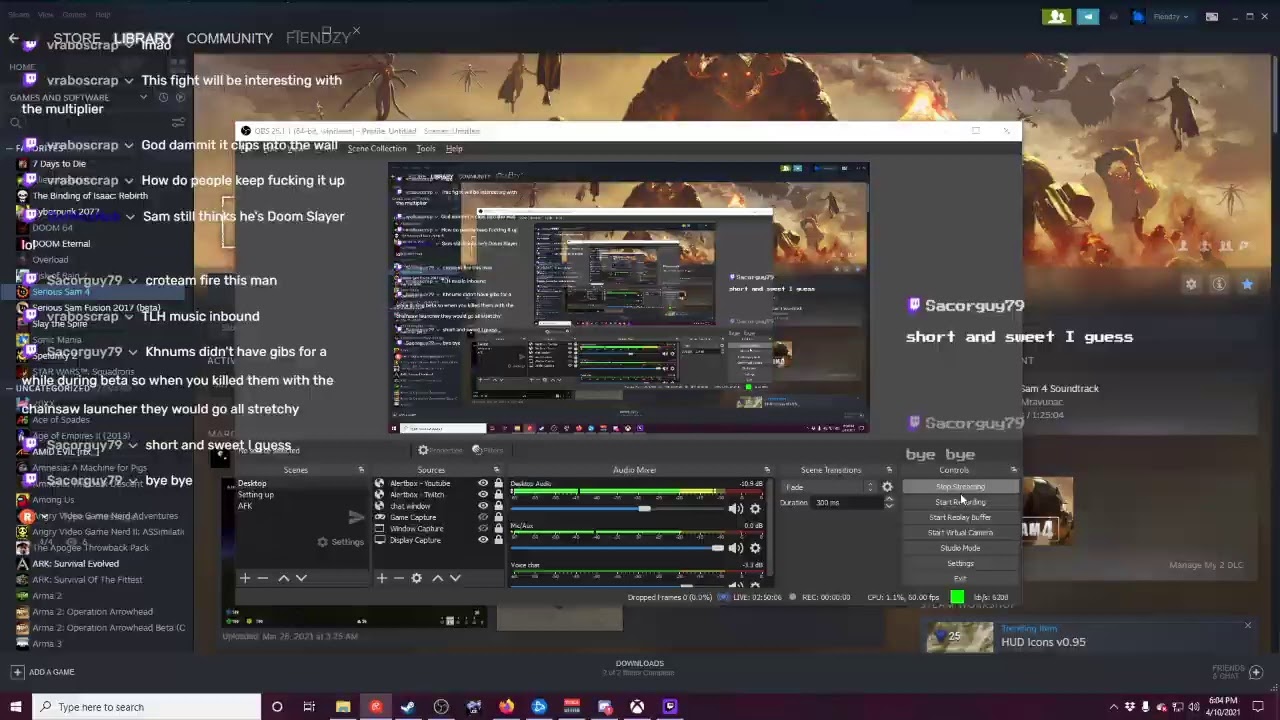1280x720 pixels.
Task: Move the selected OBS scene up
Action: (283, 578)
